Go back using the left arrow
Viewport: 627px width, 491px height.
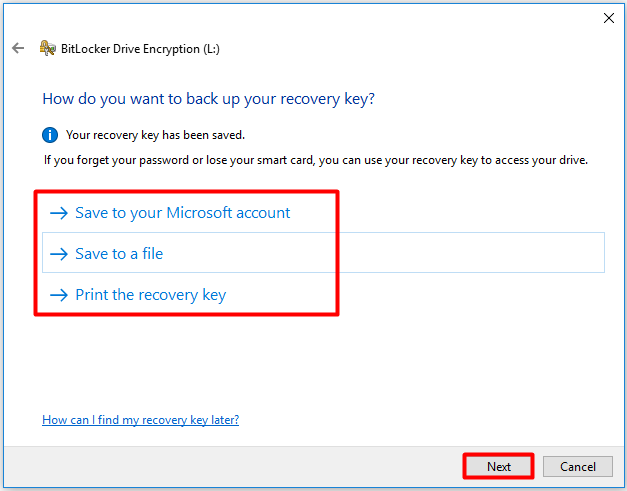18,48
